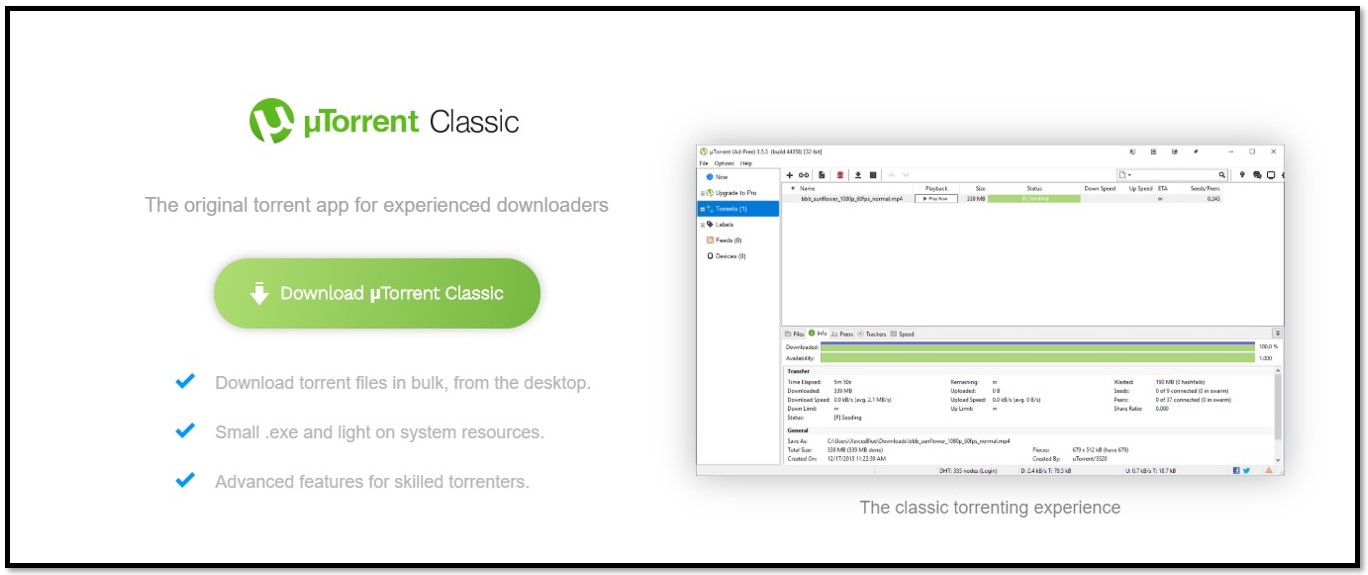
Task: Click the µTorrent window title bar logo
Action: (704, 152)
